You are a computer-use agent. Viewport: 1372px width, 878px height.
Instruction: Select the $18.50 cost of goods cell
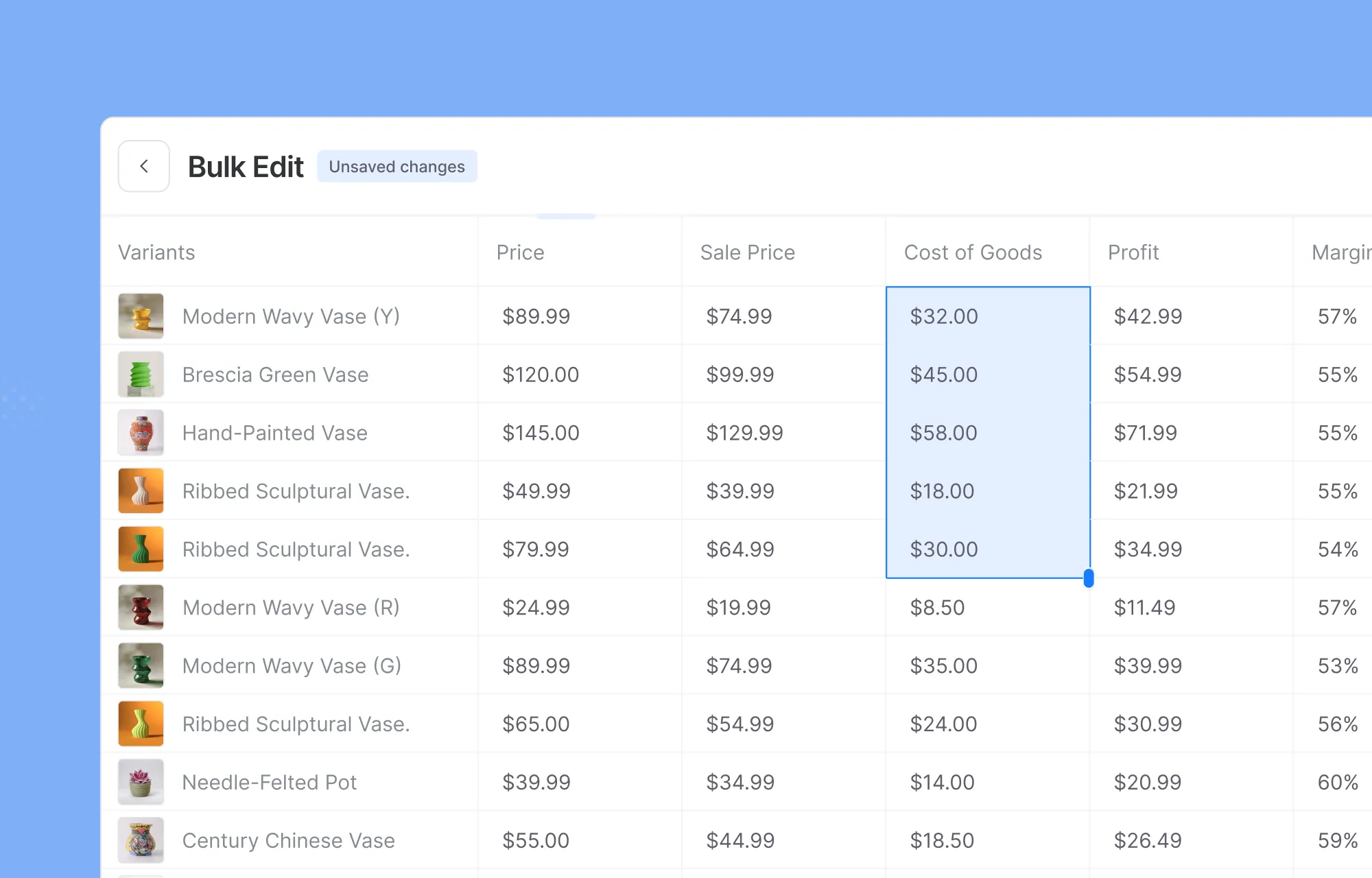[988, 840]
